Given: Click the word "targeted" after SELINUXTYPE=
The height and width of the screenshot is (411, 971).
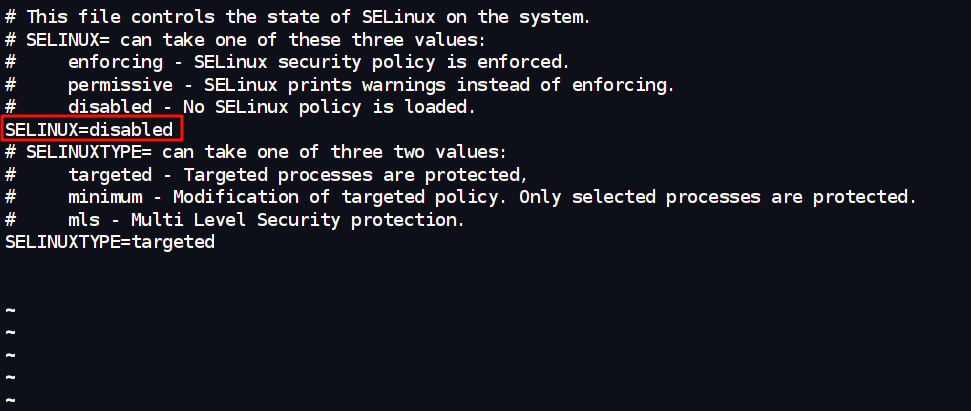Looking at the screenshot, I should click(x=172, y=242).
